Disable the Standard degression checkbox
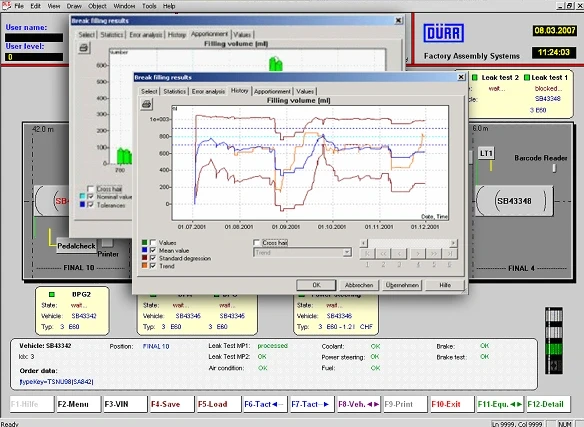The height and width of the screenshot is (427, 584). 153,258
